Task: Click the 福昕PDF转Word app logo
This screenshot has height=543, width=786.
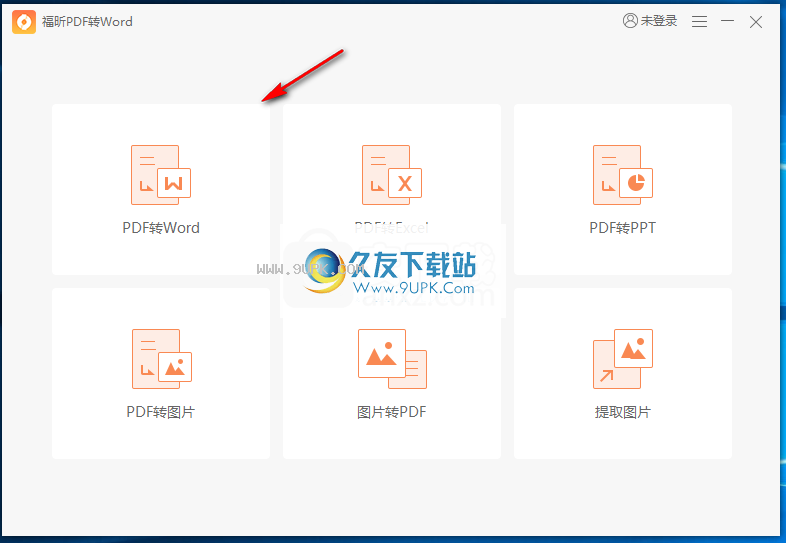Action: click(24, 22)
